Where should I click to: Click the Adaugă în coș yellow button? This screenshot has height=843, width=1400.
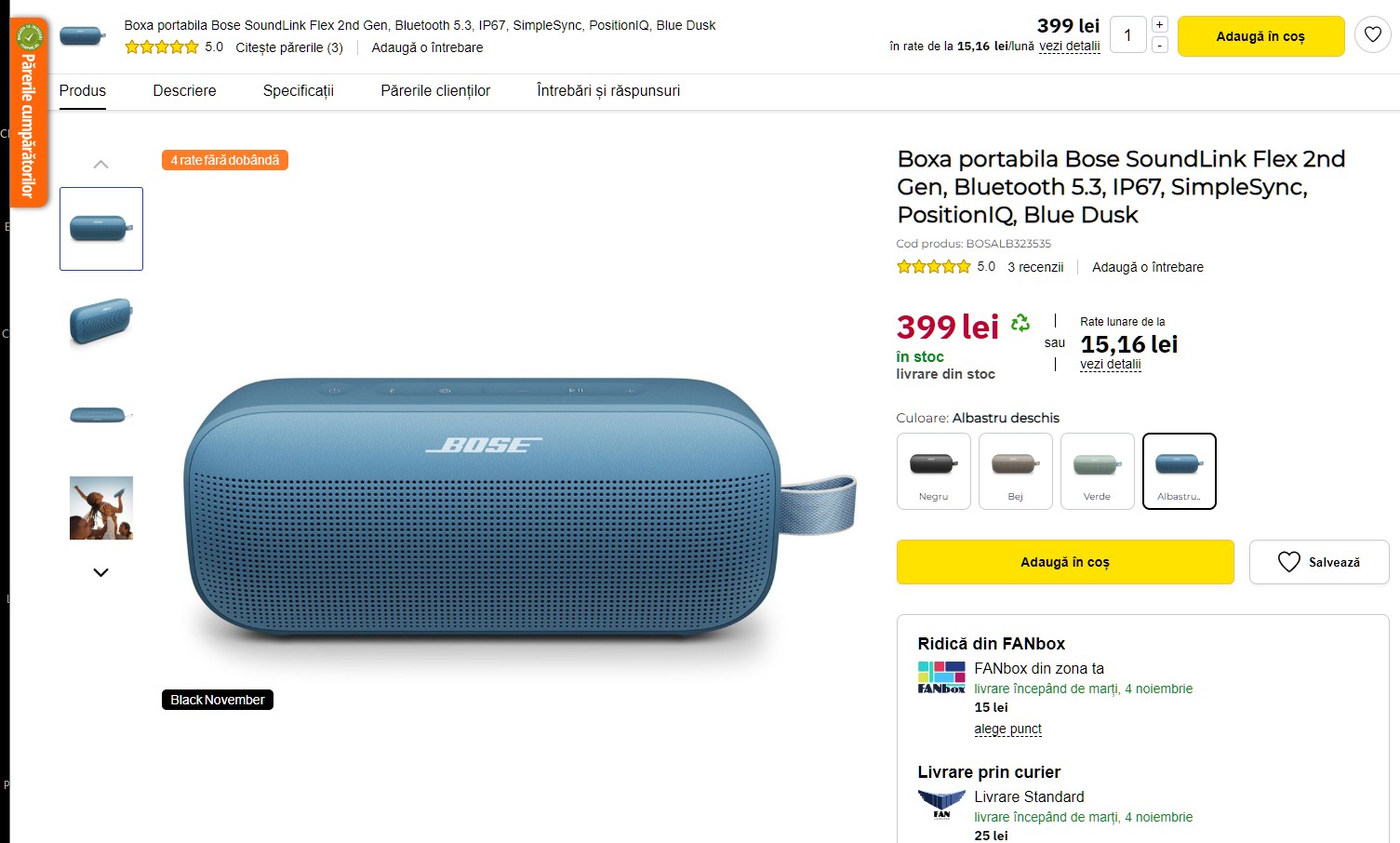coord(1064,562)
